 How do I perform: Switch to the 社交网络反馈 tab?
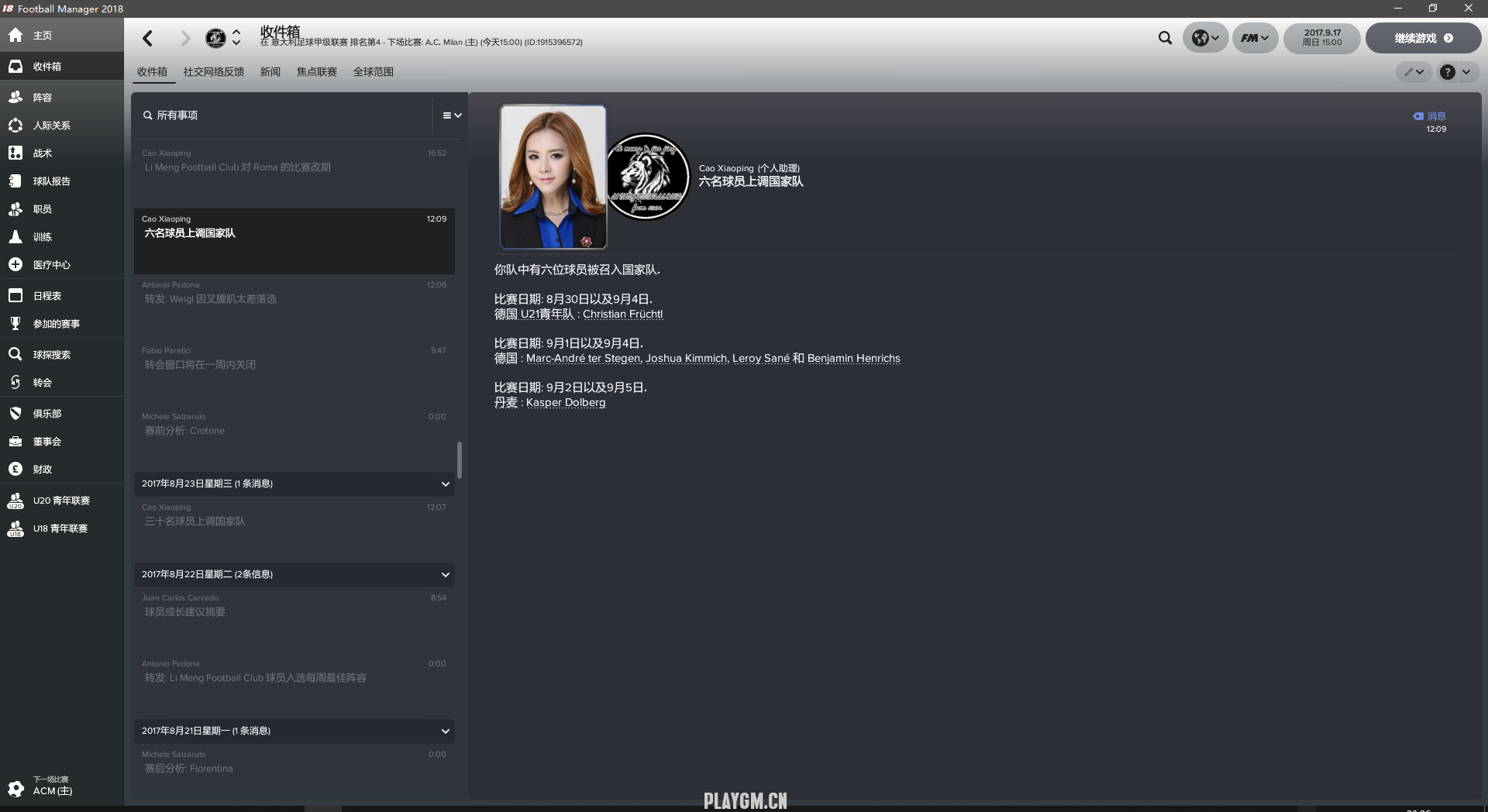(x=214, y=72)
